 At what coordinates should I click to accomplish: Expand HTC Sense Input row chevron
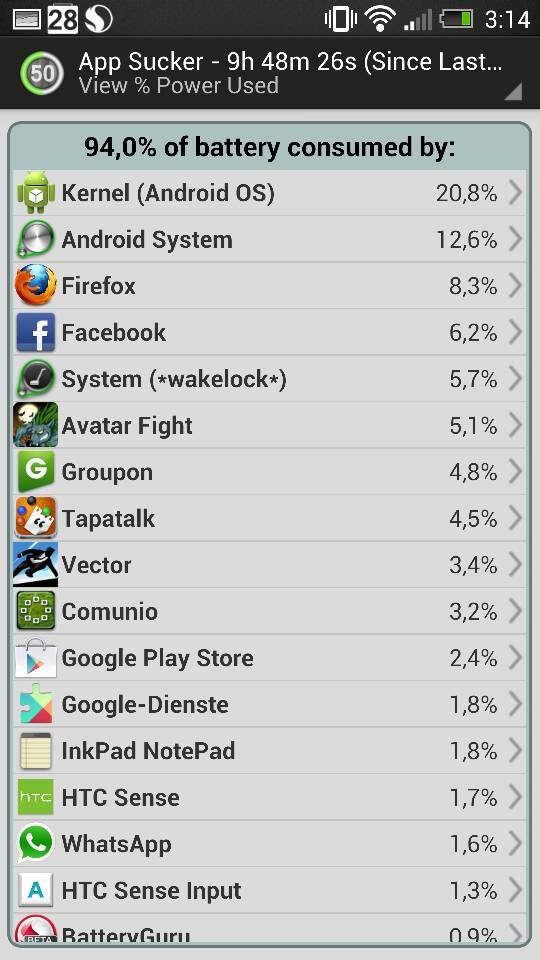coord(516,890)
